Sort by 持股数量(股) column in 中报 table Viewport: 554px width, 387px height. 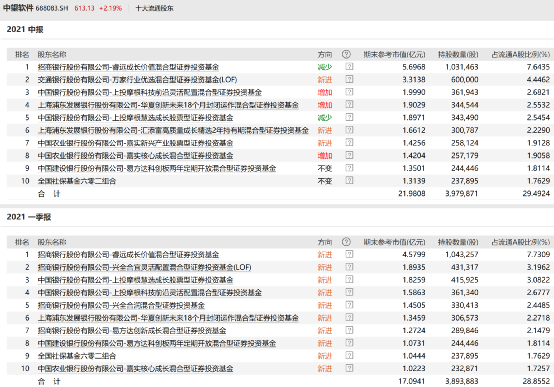[458, 54]
